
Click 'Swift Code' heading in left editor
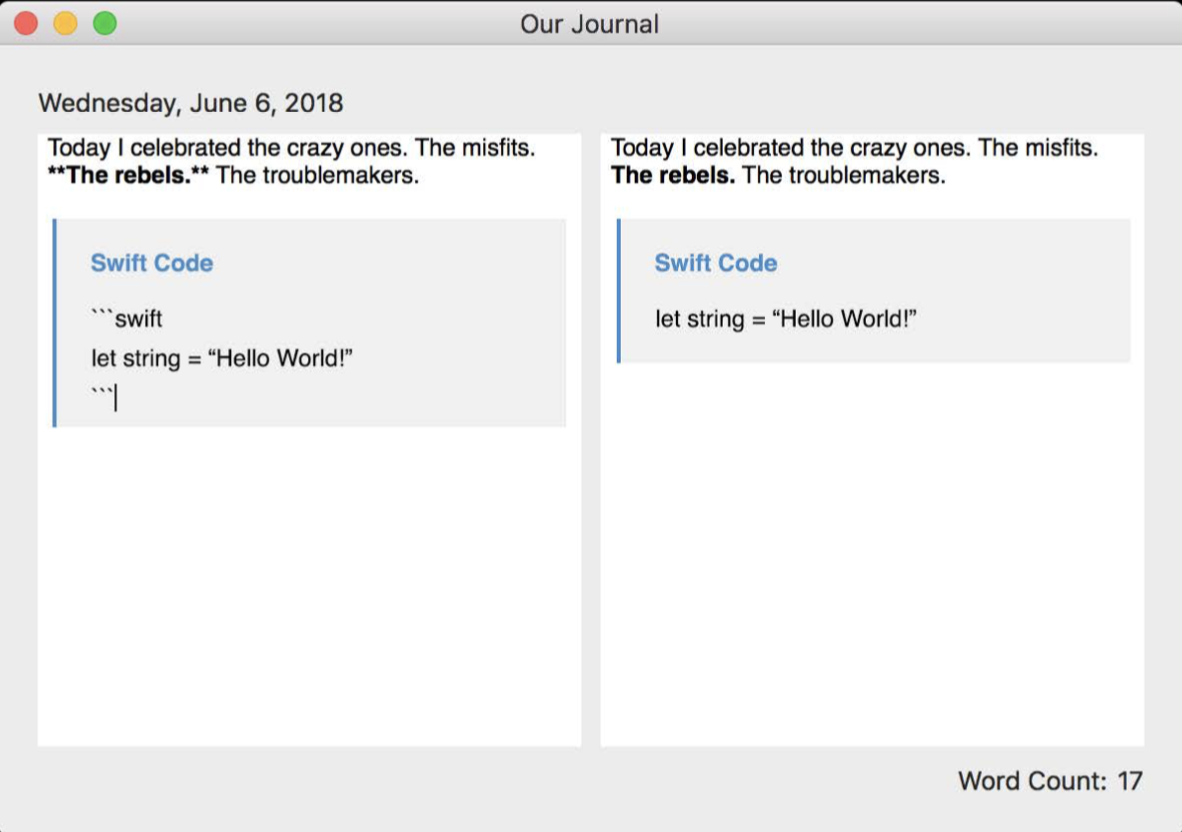152,263
